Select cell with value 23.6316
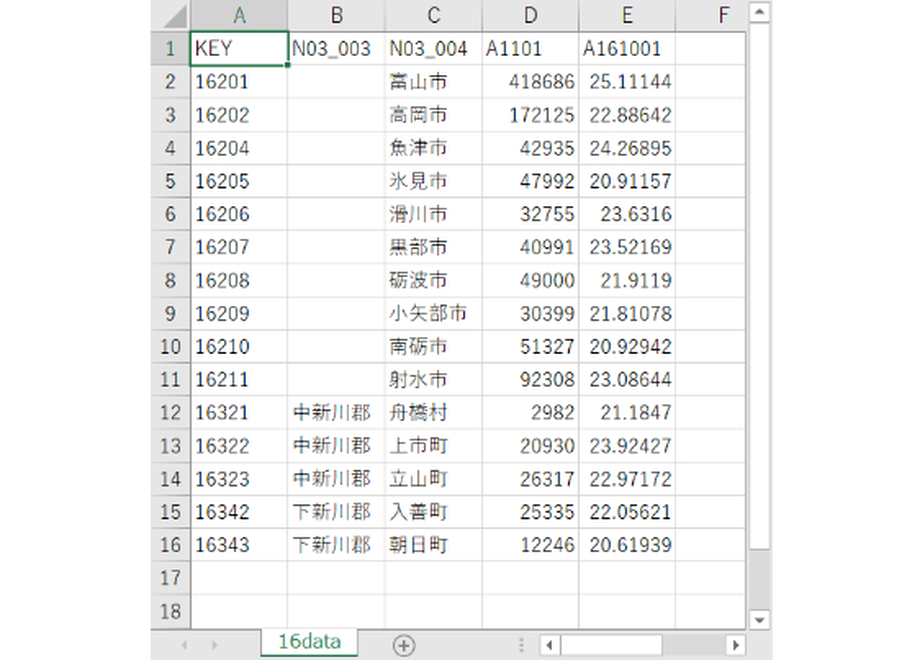Viewport: 924px width, 660px height. pyautogui.click(x=627, y=214)
